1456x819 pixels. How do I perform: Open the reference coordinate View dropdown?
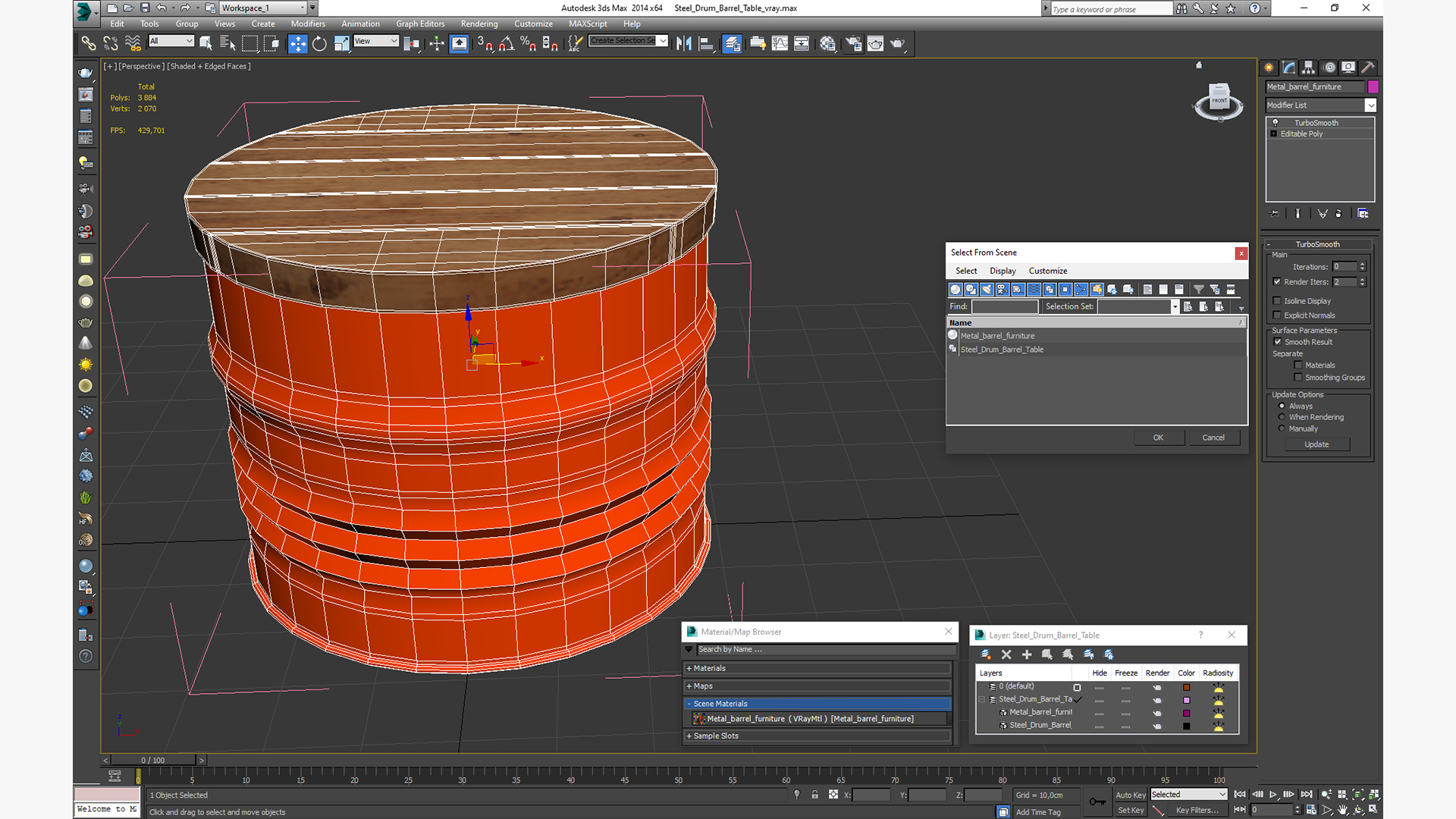375,41
